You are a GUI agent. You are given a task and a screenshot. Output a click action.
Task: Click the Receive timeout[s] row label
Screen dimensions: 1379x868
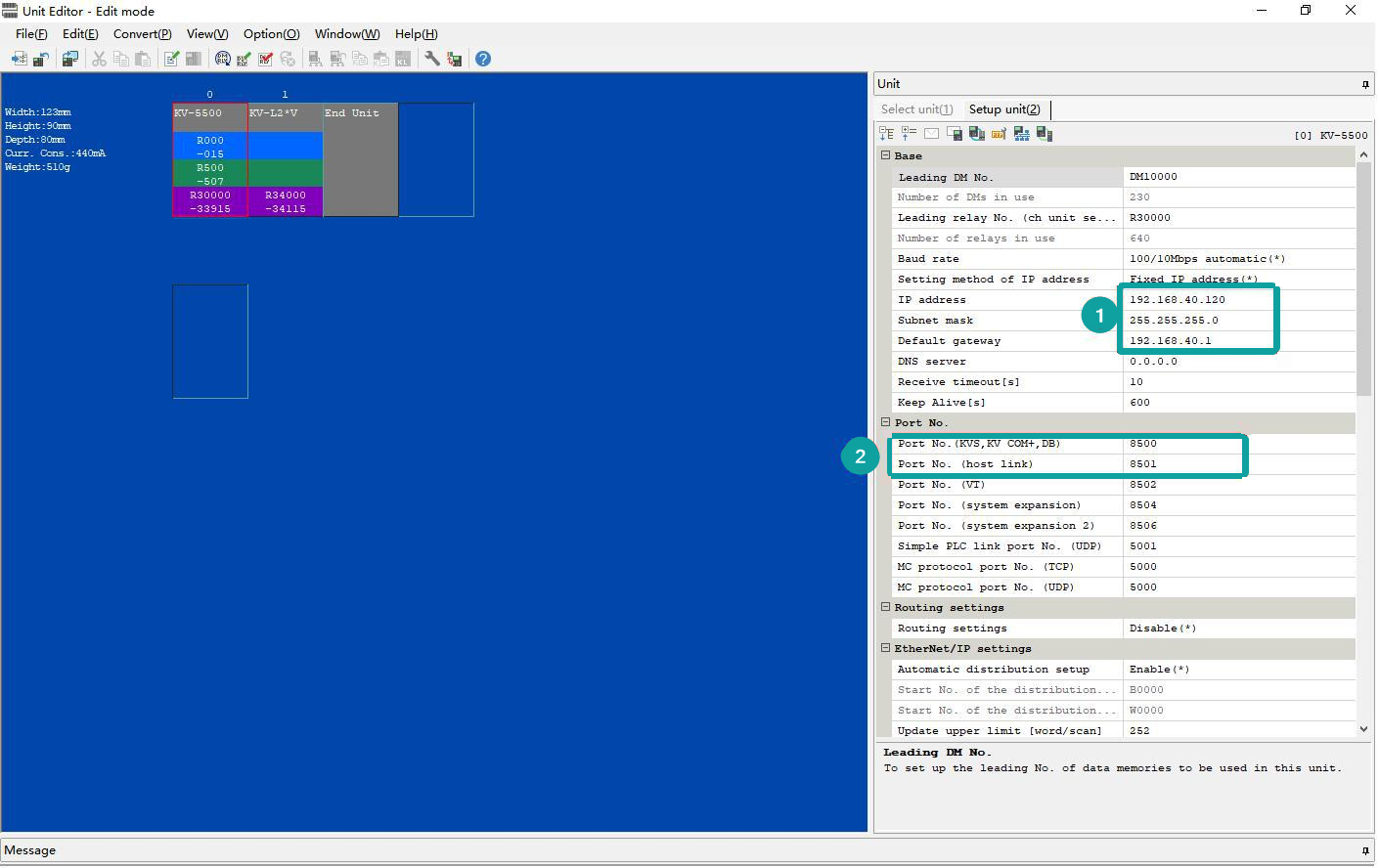coord(958,382)
